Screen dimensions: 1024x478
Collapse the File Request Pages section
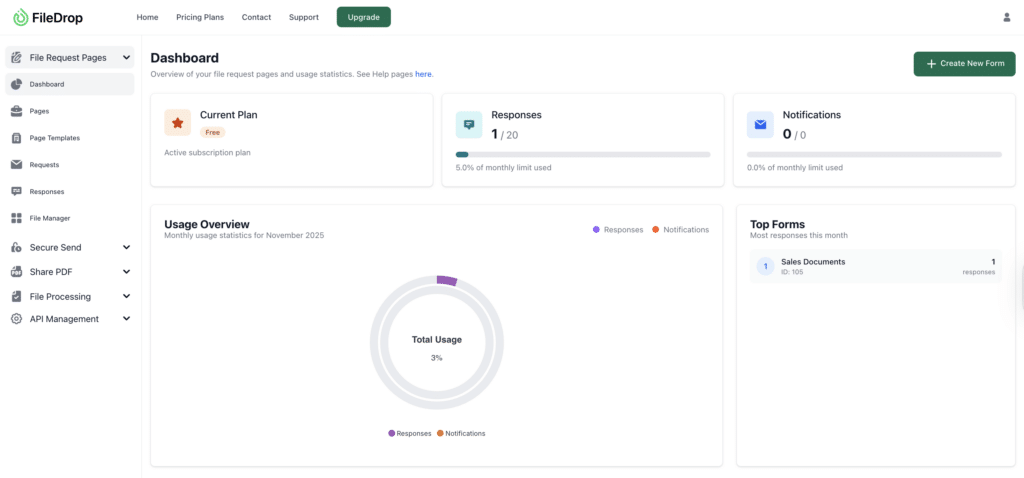[x=126, y=58]
